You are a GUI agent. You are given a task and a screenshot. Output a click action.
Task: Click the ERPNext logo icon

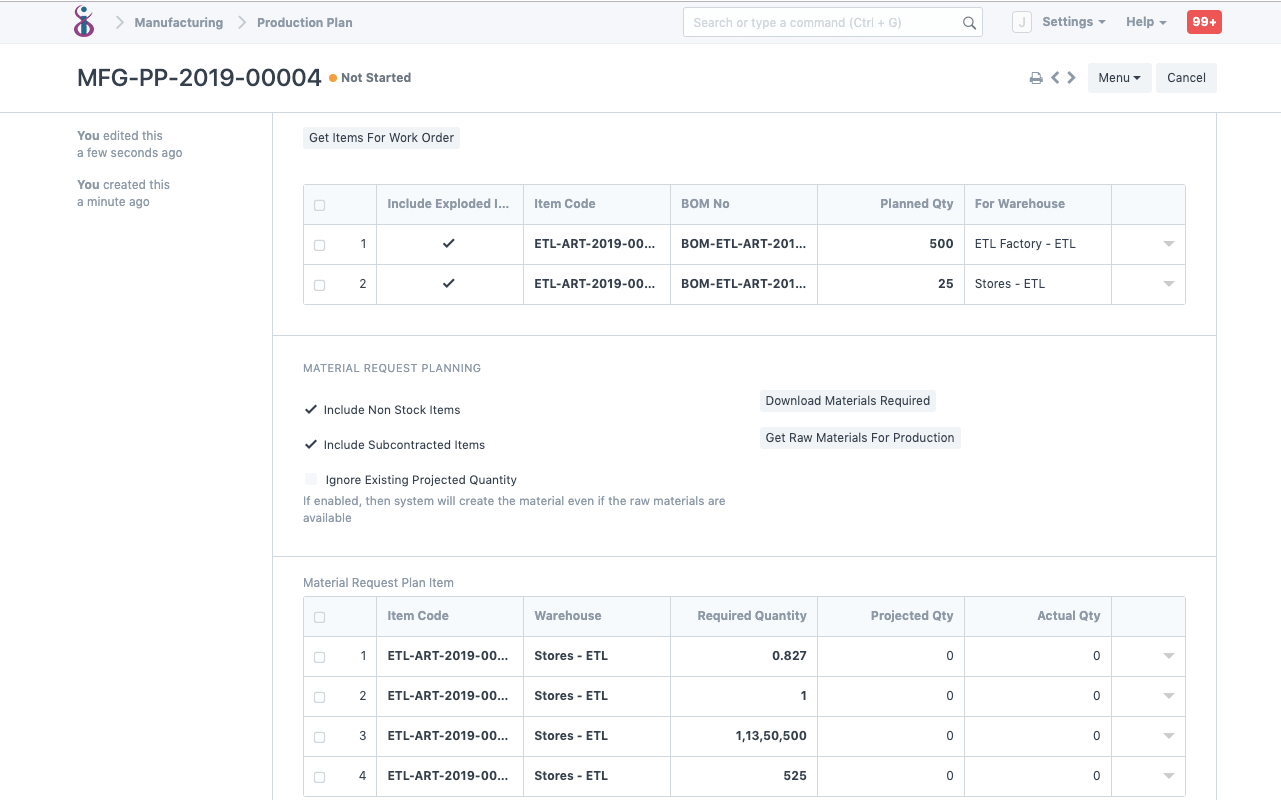tap(84, 21)
